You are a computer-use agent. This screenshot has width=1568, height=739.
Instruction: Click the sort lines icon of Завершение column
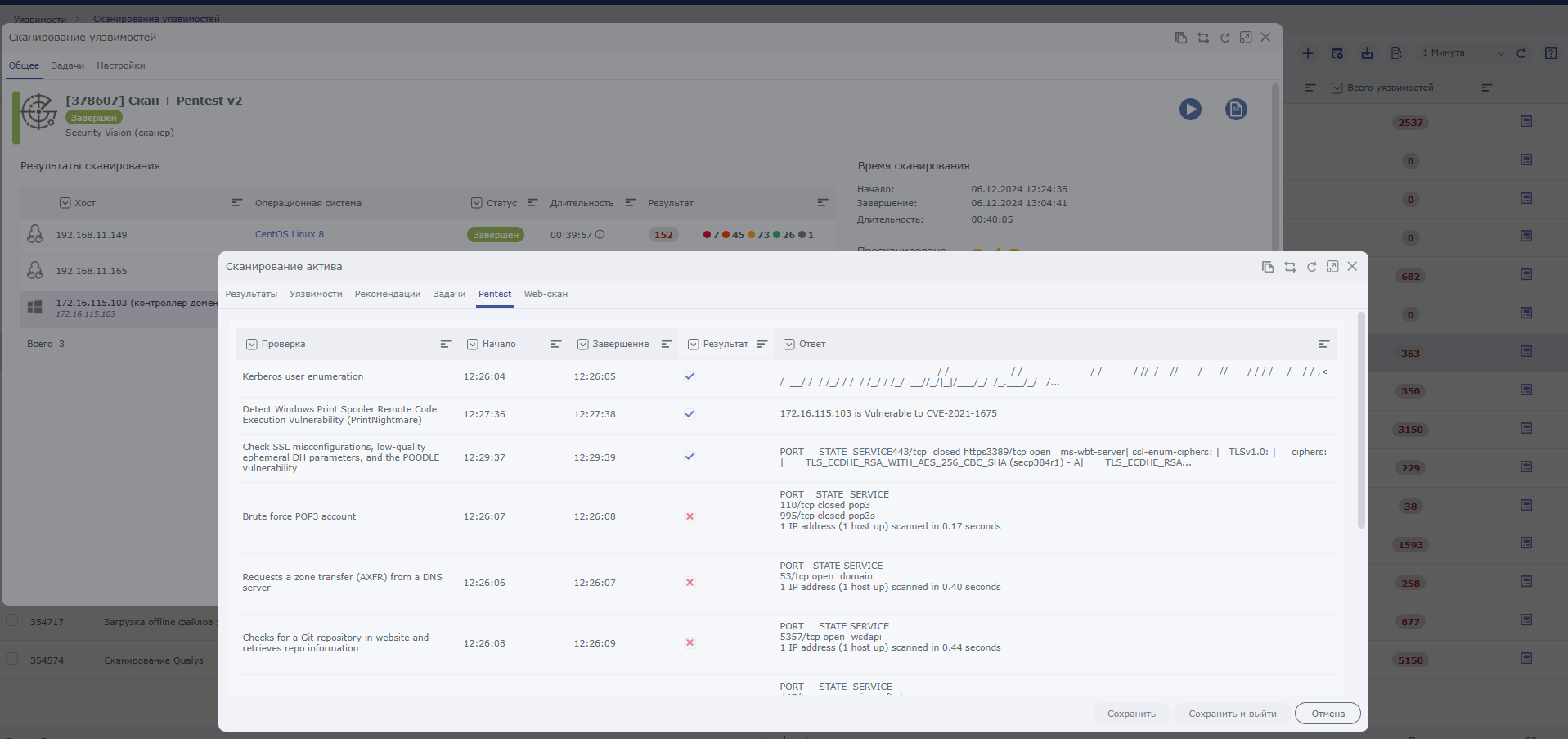pyautogui.click(x=667, y=345)
